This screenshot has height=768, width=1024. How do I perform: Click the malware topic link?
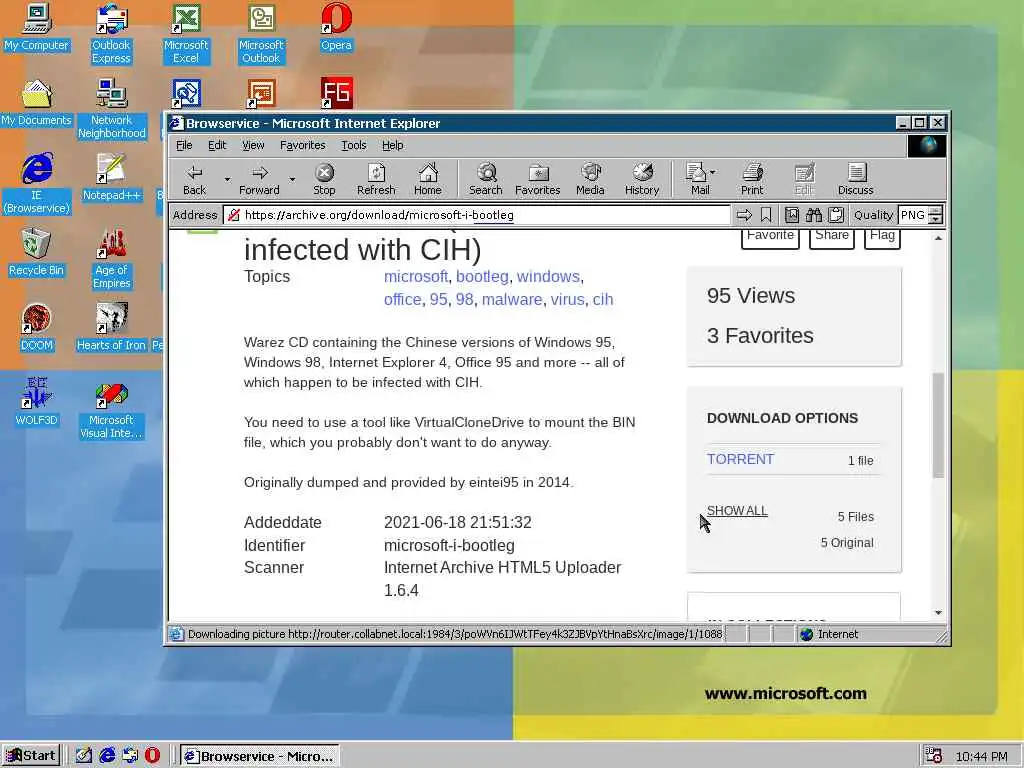pos(512,299)
